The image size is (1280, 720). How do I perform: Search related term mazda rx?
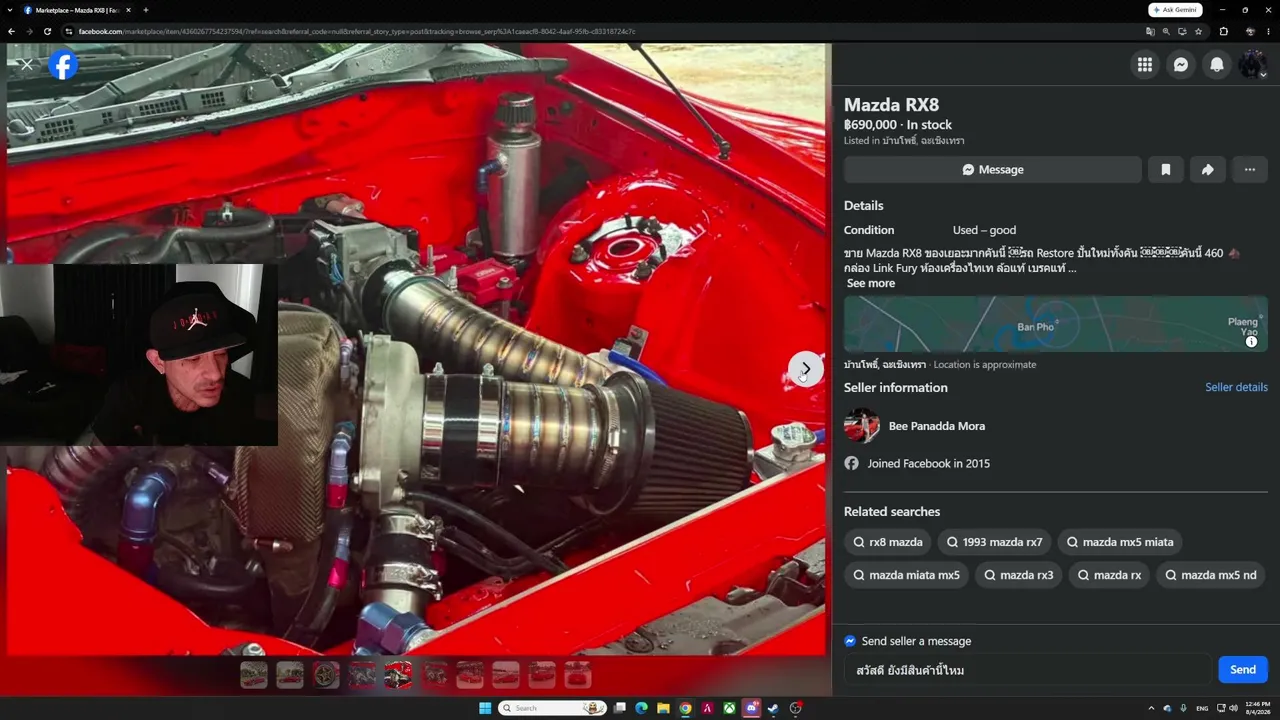[1109, 575]
